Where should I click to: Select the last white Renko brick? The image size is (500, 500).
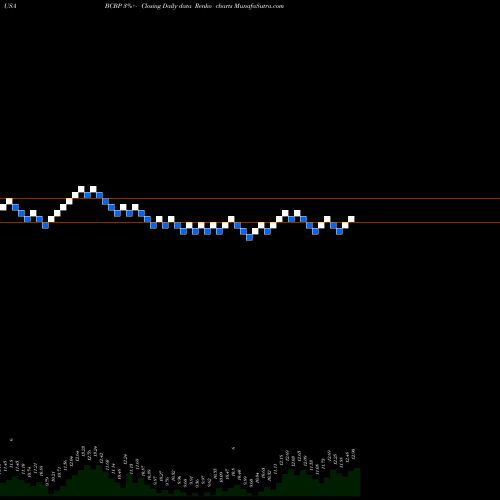tap(351, 219)
